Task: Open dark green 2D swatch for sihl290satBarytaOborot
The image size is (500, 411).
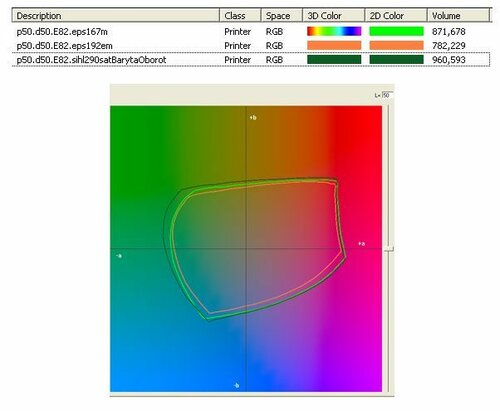Action: (x=396, y=60)
